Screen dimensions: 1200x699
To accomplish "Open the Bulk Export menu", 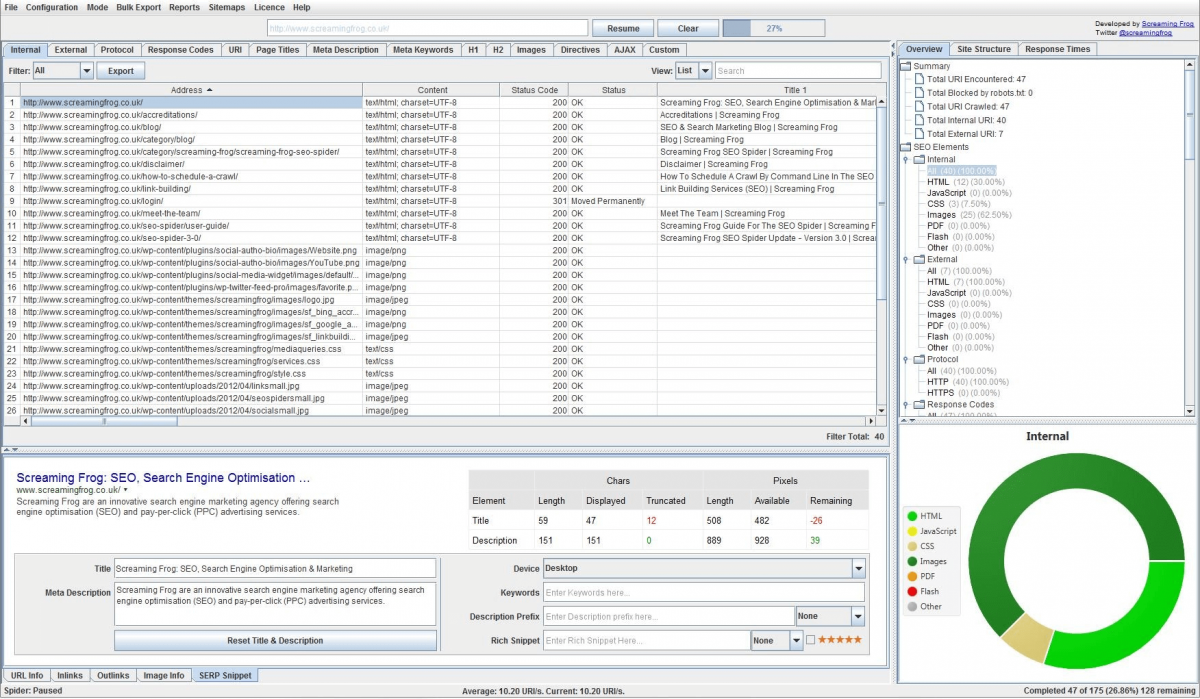I will point(138,7).
